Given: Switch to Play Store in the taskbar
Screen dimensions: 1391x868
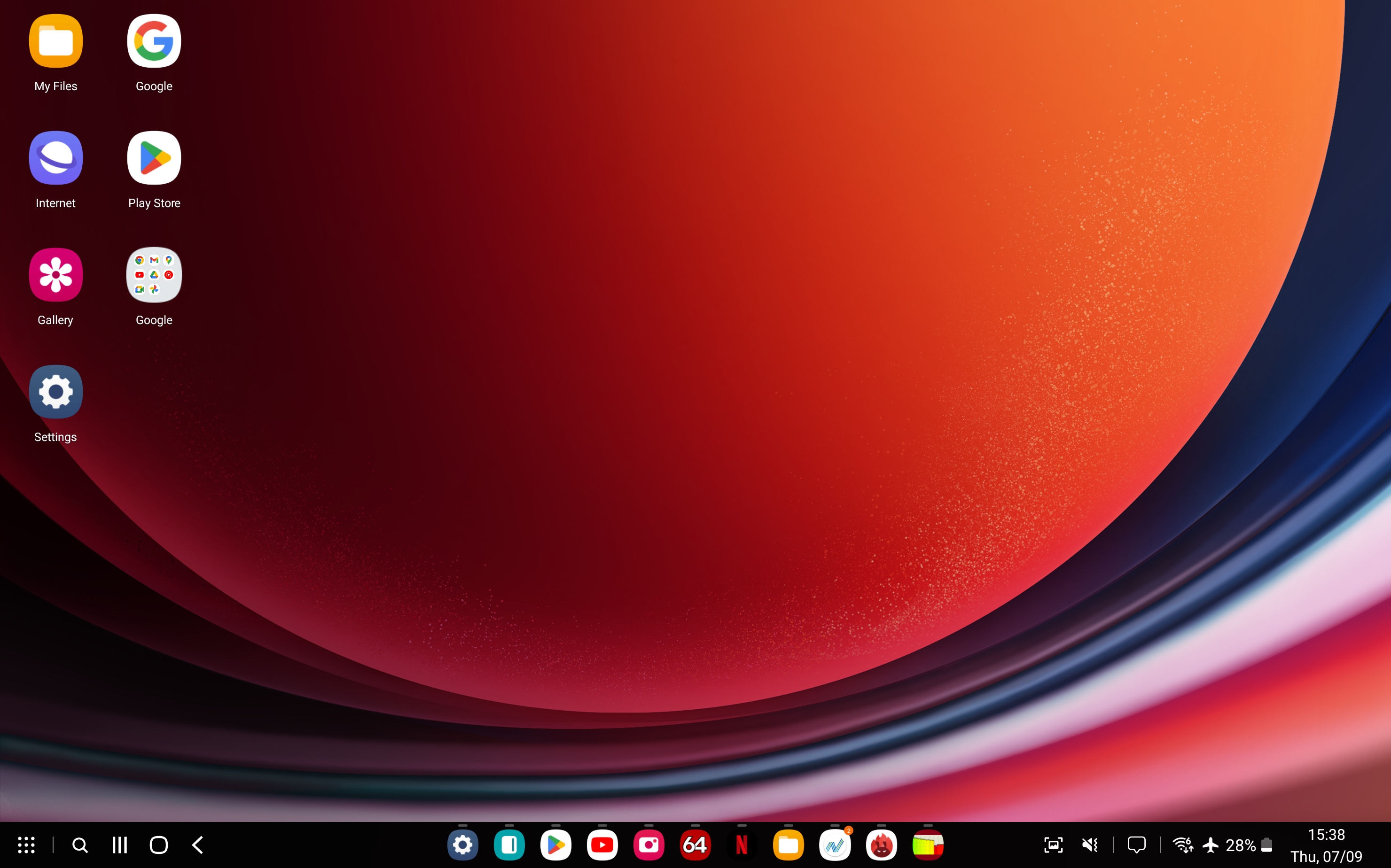Looking at the screenshot, I should click(556, 845).
